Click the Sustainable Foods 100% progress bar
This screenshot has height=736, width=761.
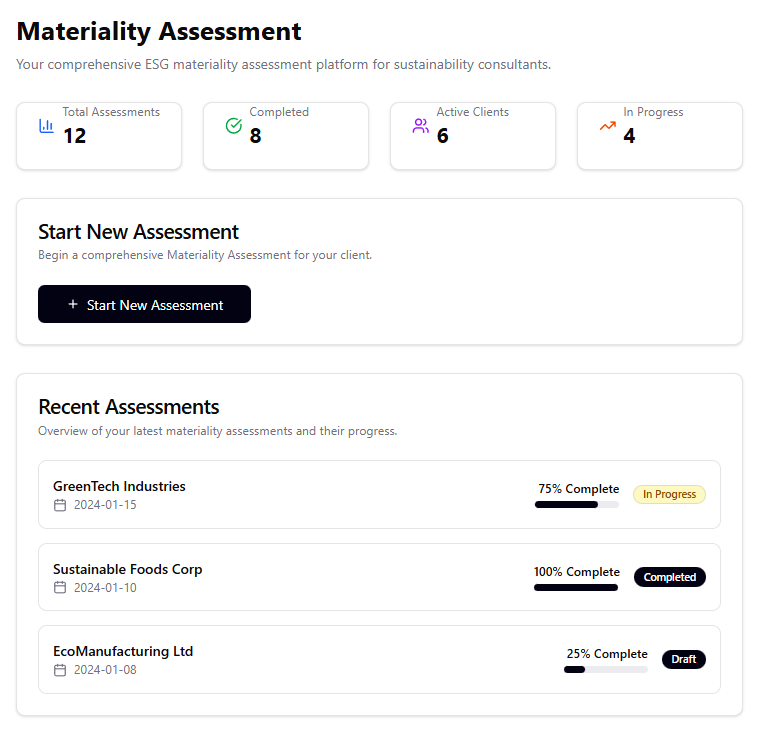click(x=576, y=587)
